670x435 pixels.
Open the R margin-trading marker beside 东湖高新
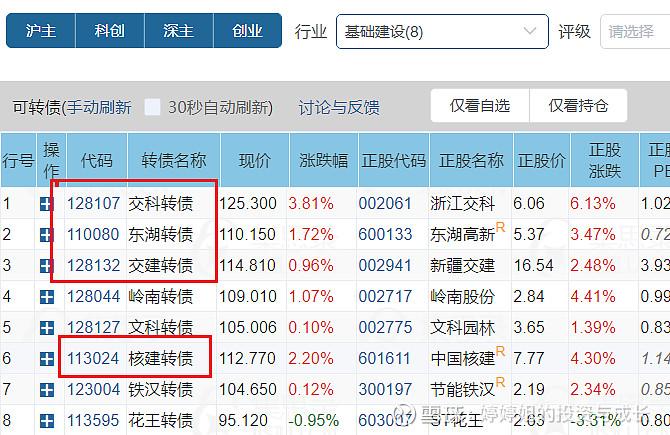[500, 227]
